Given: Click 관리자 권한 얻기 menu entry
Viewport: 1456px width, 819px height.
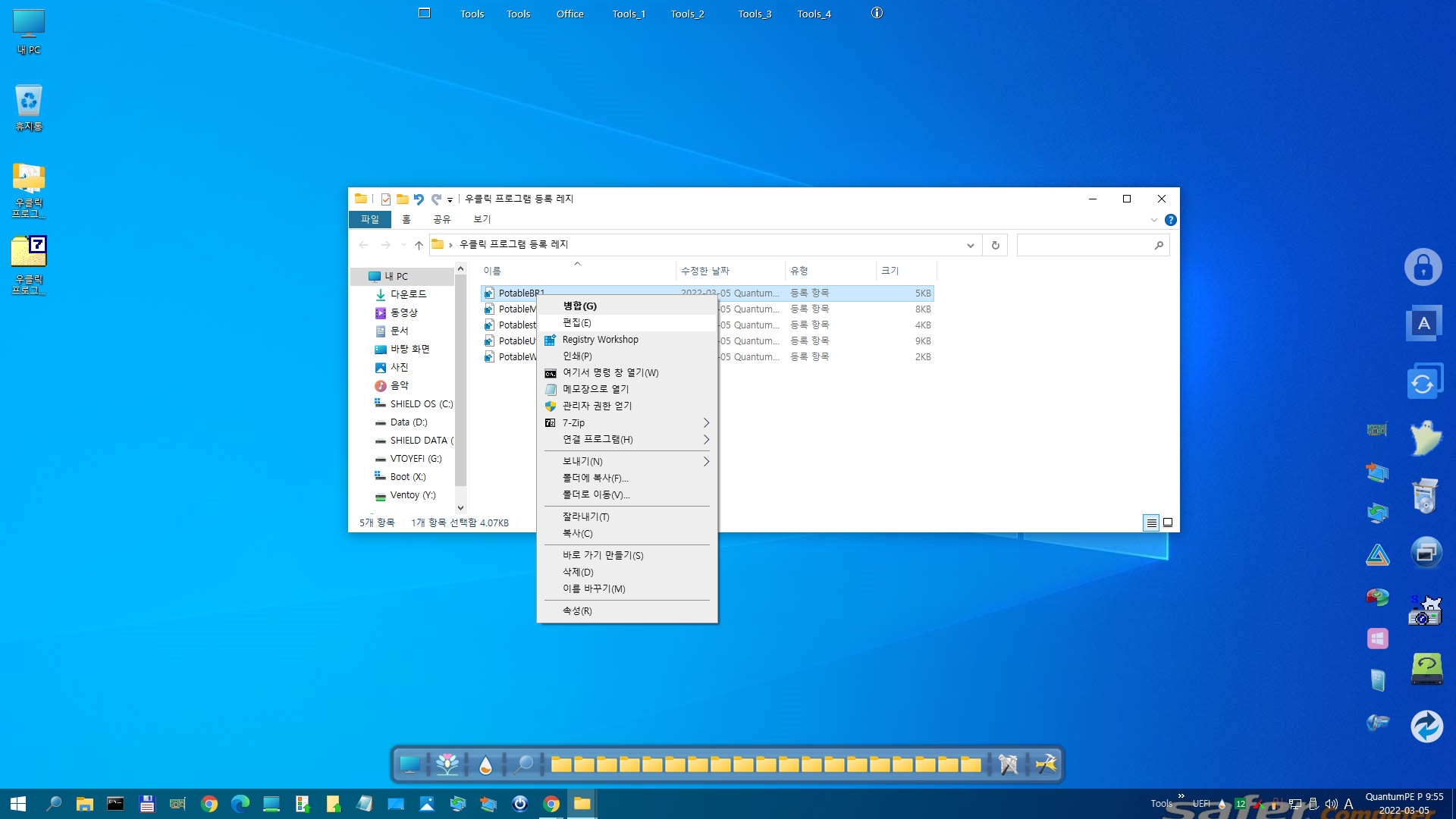Looking at the screenshot, I should tap(627, 406).
